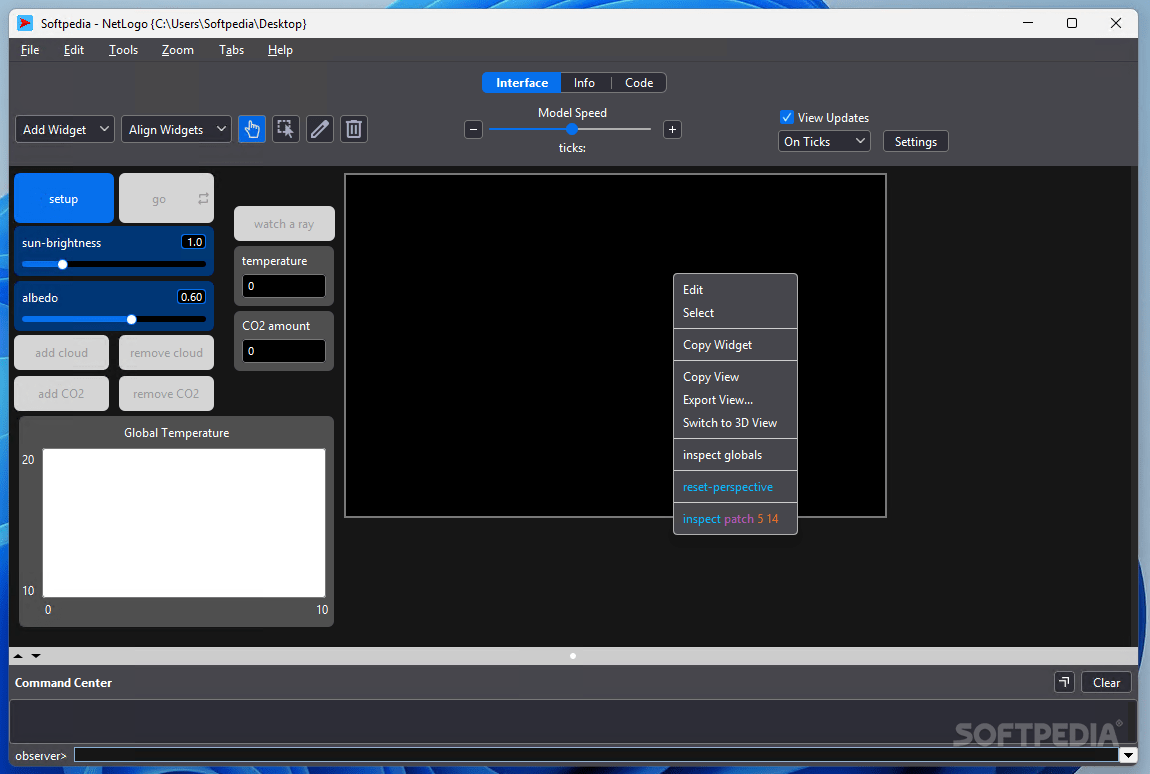The width and height of the screenshot is (1150, 774).
Task: Click the forever loop icon on go button
Action: click(203, 199)
